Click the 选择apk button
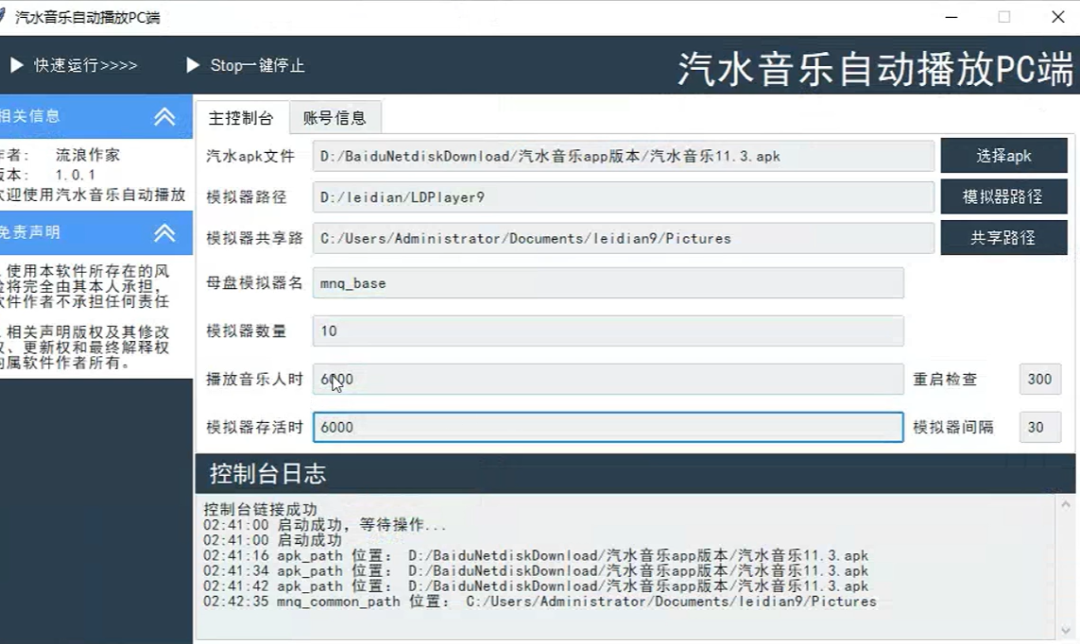 coord(1004,156)
